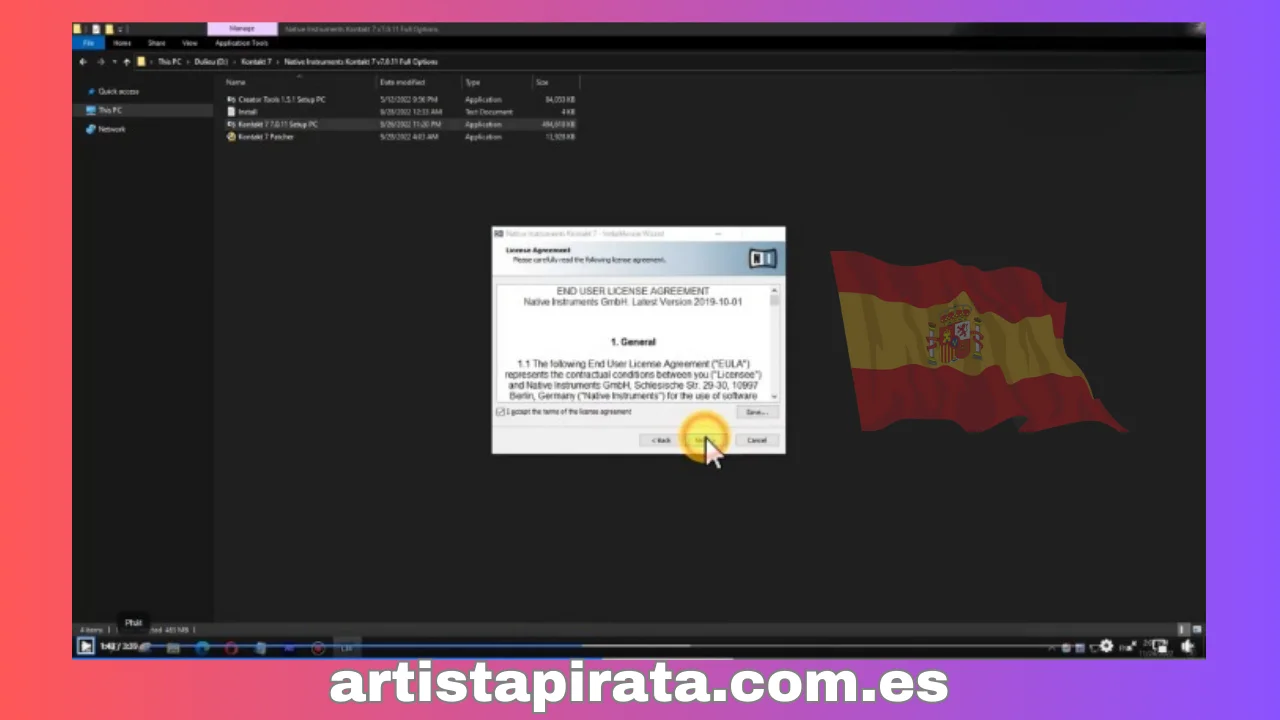1280x720 pixels.
Task: Click Kontakt 7 Patcher application icon
Action: coord(232,137)
